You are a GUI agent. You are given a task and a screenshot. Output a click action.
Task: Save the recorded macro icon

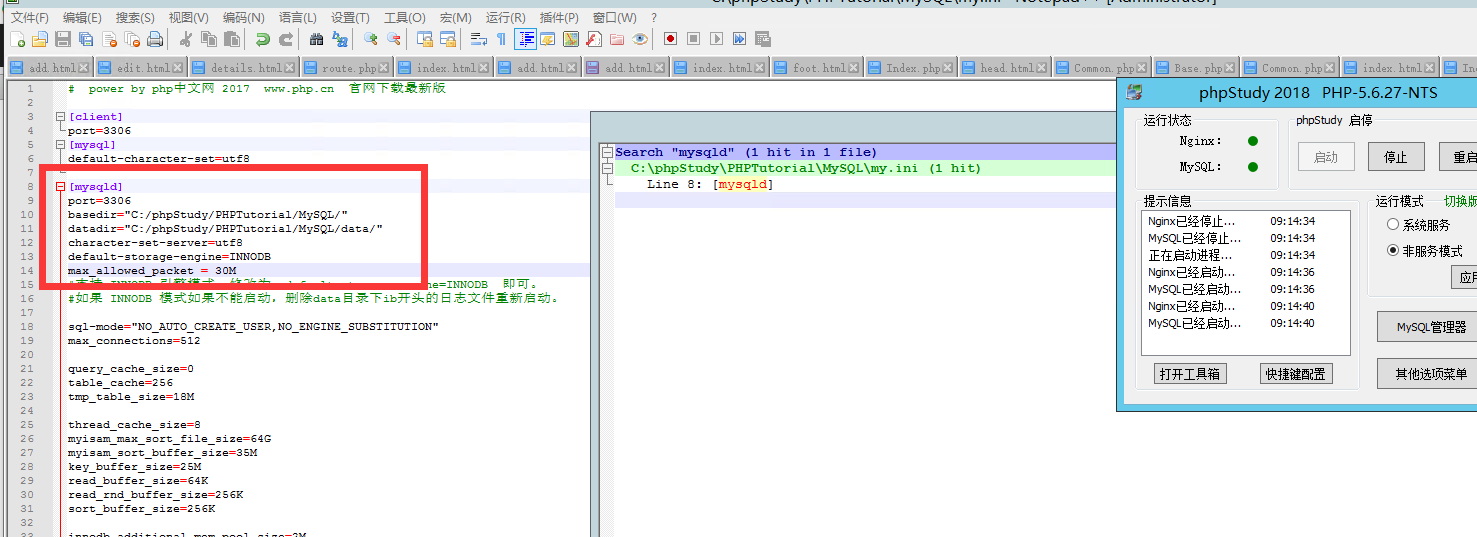[x=762, y=39]
